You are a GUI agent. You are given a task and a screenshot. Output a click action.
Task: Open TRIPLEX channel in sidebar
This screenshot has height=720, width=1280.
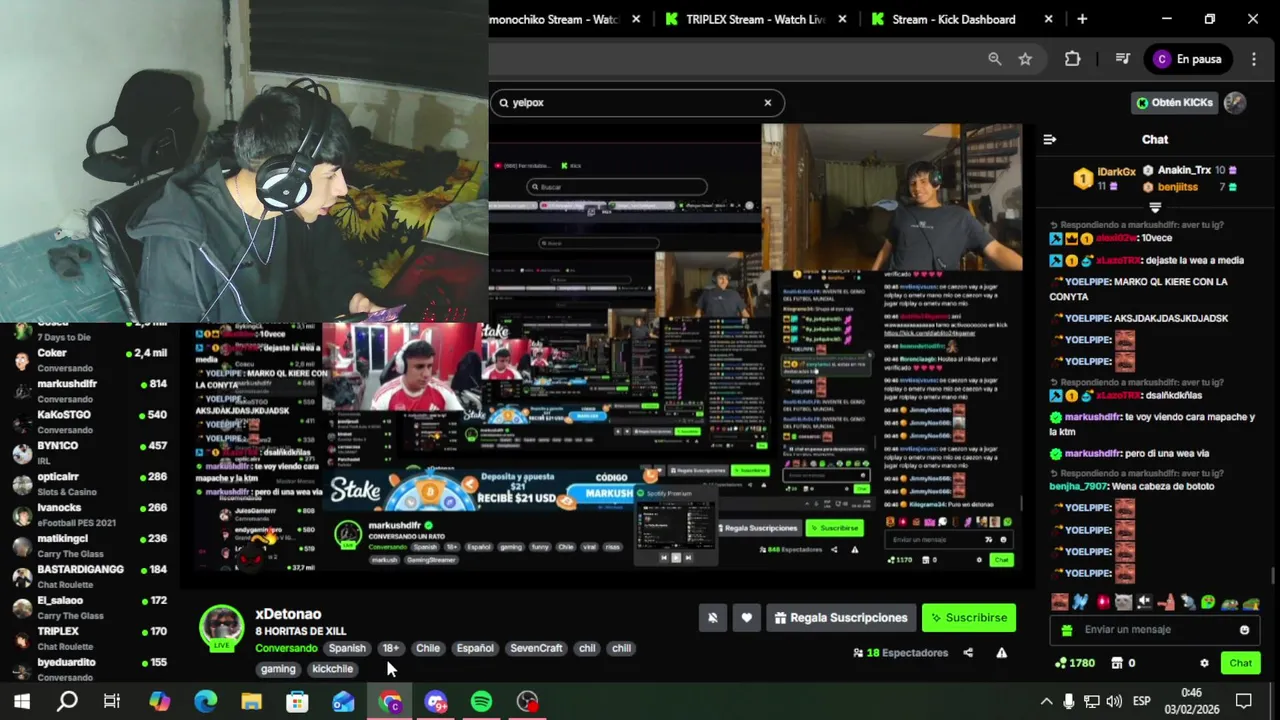click(x=88, y=639)
